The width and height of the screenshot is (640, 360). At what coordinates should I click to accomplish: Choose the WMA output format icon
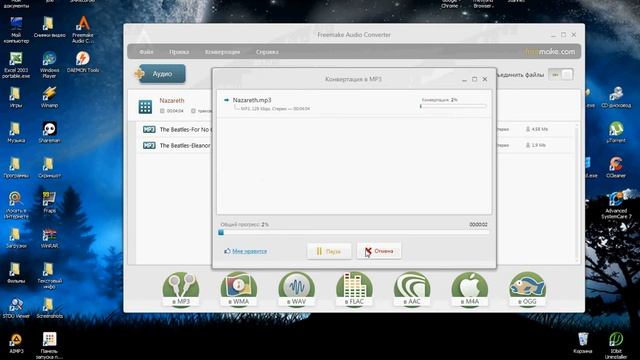(x=239, y=290)
